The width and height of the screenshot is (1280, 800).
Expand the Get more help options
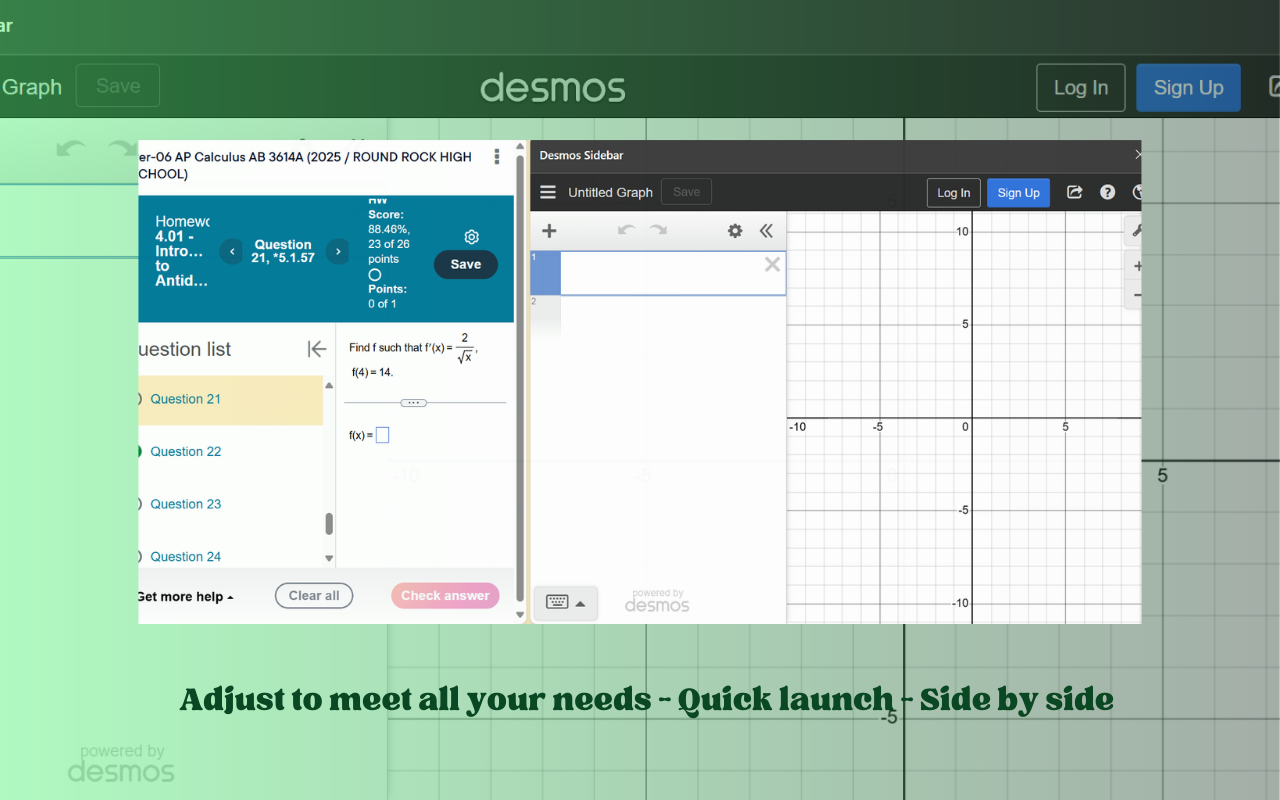pyautogui.click(x=186, y=596)
